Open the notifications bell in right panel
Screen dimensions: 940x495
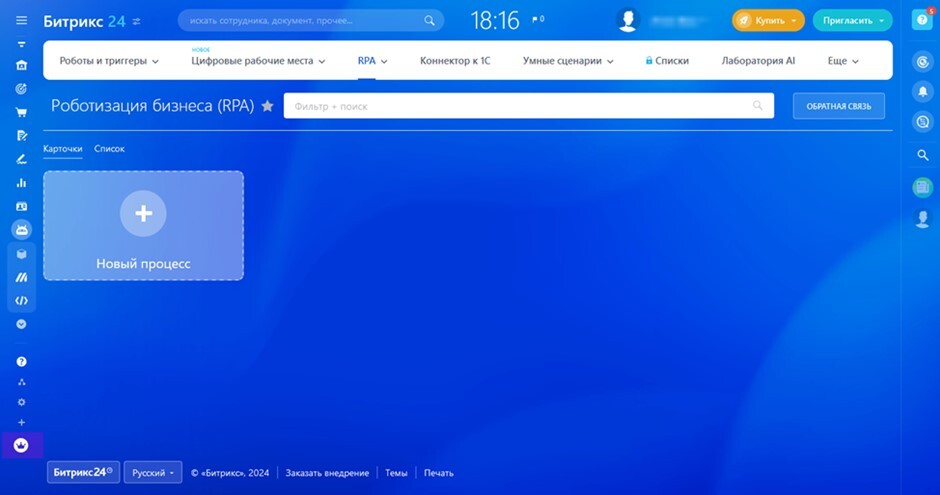[x=923, y=92]
